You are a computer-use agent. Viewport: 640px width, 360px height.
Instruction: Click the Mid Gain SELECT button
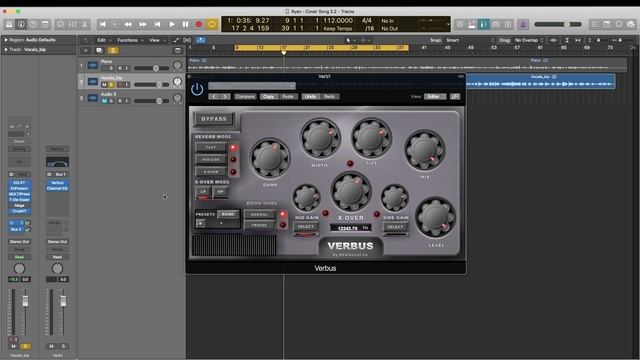click(x=306, y=227)
